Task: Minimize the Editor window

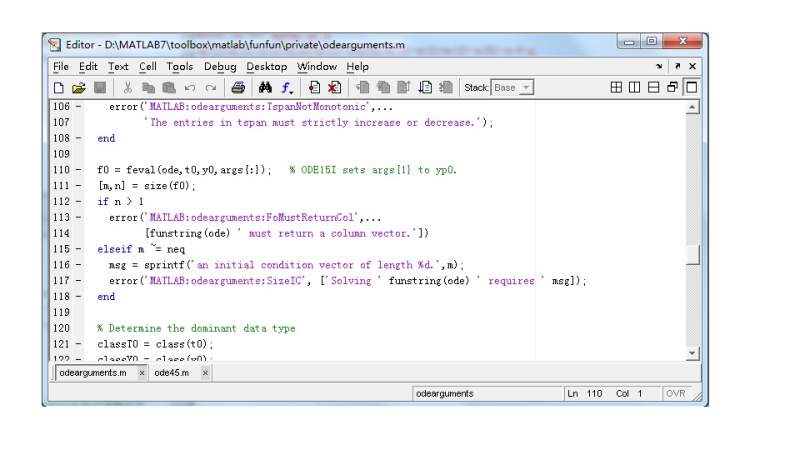Action: 630,41
